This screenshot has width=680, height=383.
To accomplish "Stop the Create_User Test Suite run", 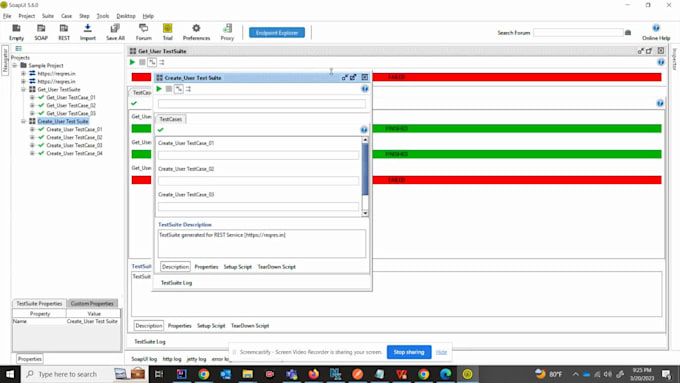I will (169, 89).
